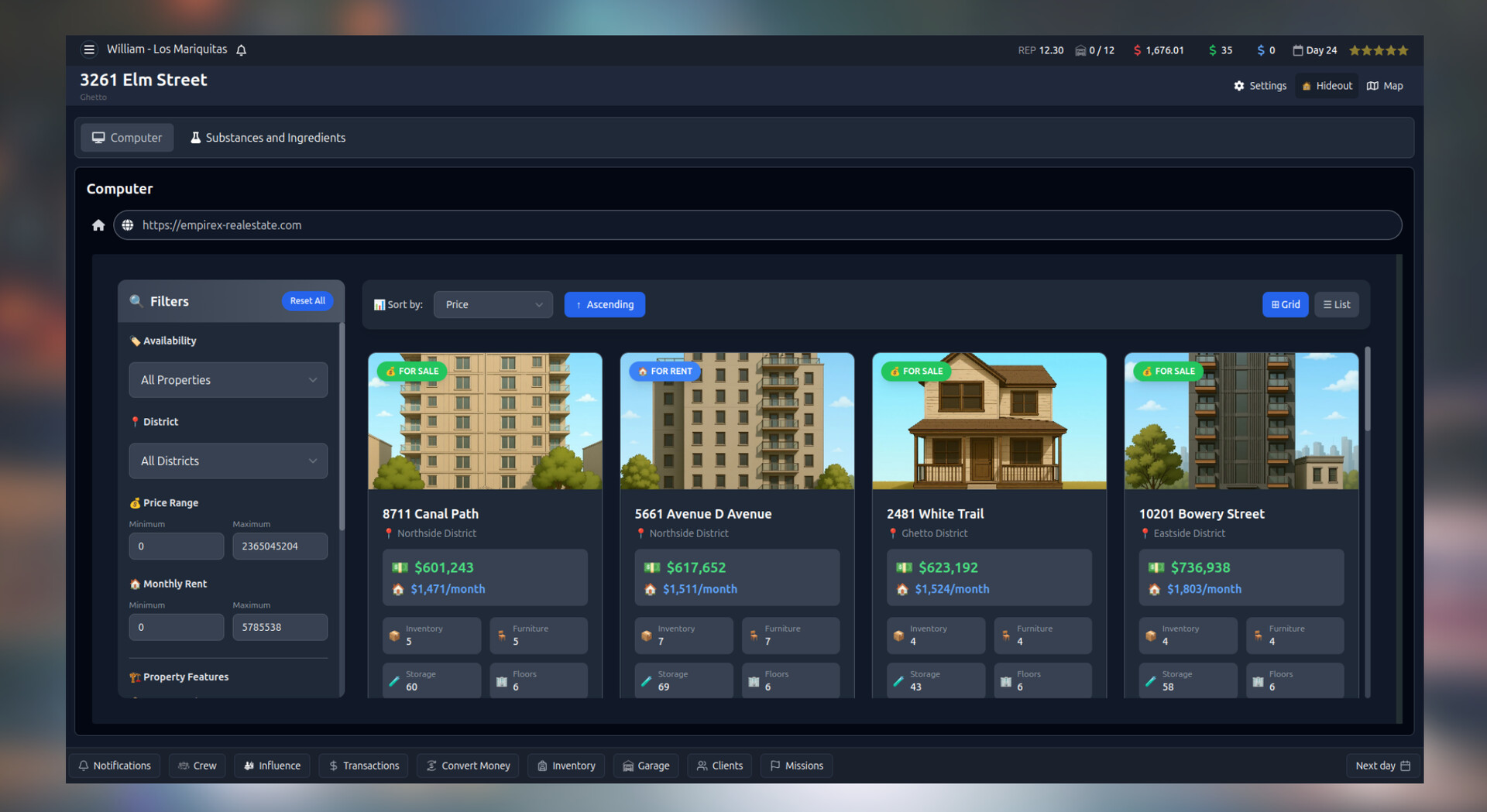Open the Missions panel
The height and width of the screenshot is (812, 1487).
click(x=796, y=766)
